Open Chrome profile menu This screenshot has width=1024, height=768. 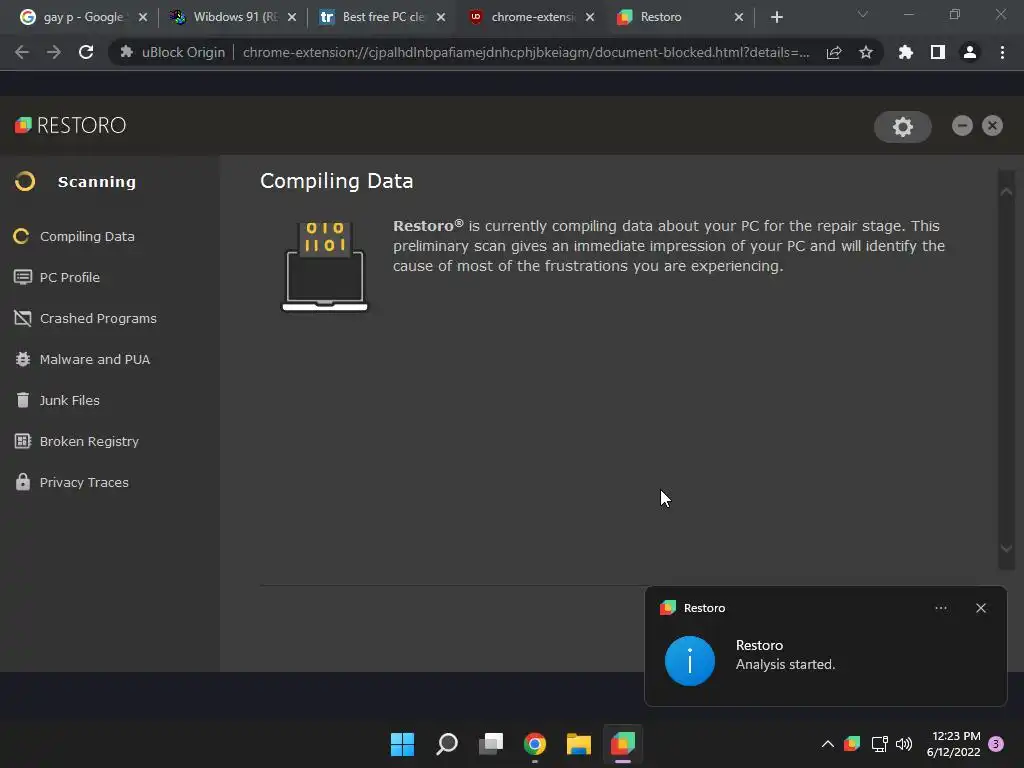tap(970, 52)
